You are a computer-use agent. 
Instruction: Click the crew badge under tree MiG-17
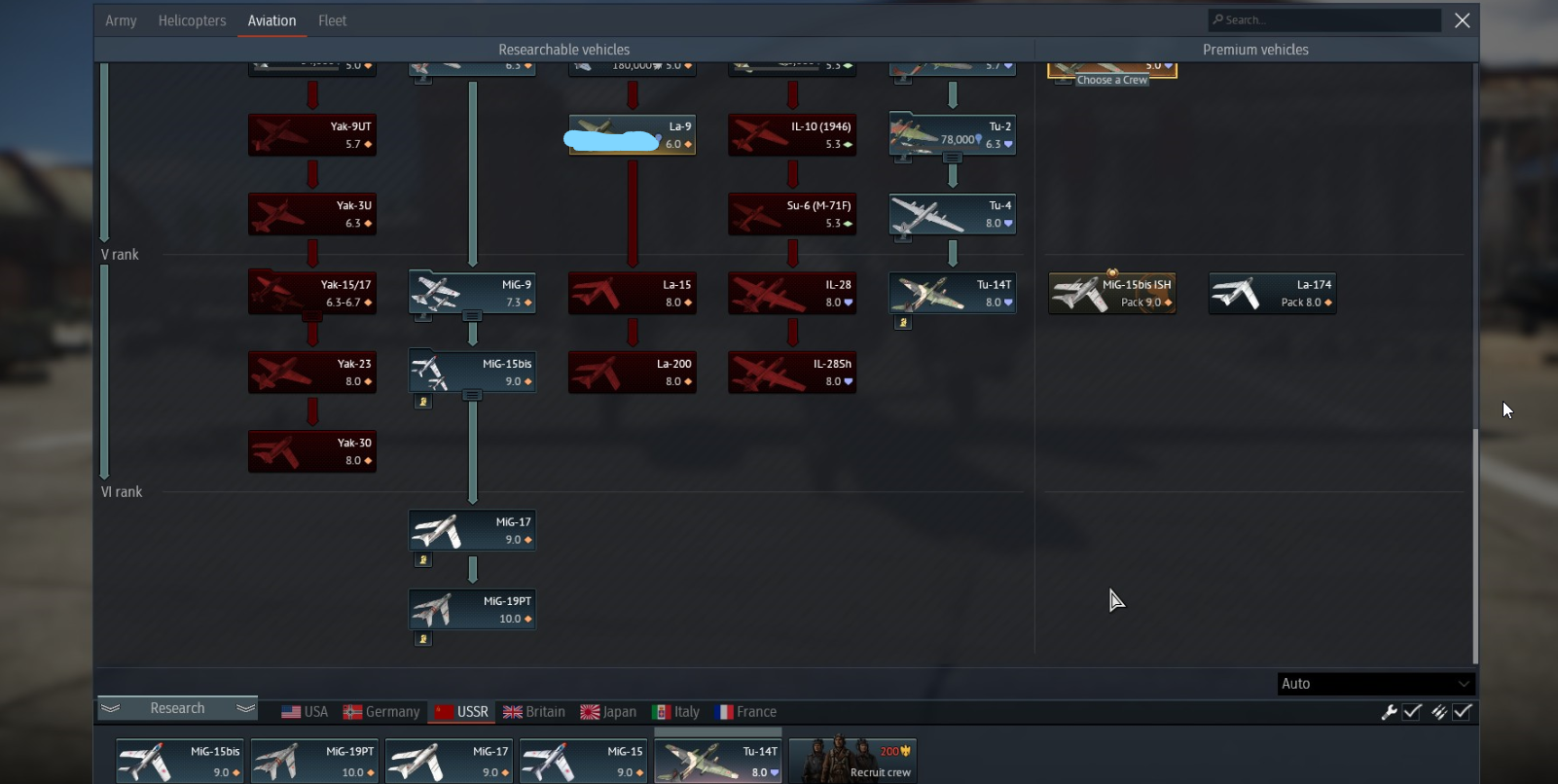(x=423, y=560)
